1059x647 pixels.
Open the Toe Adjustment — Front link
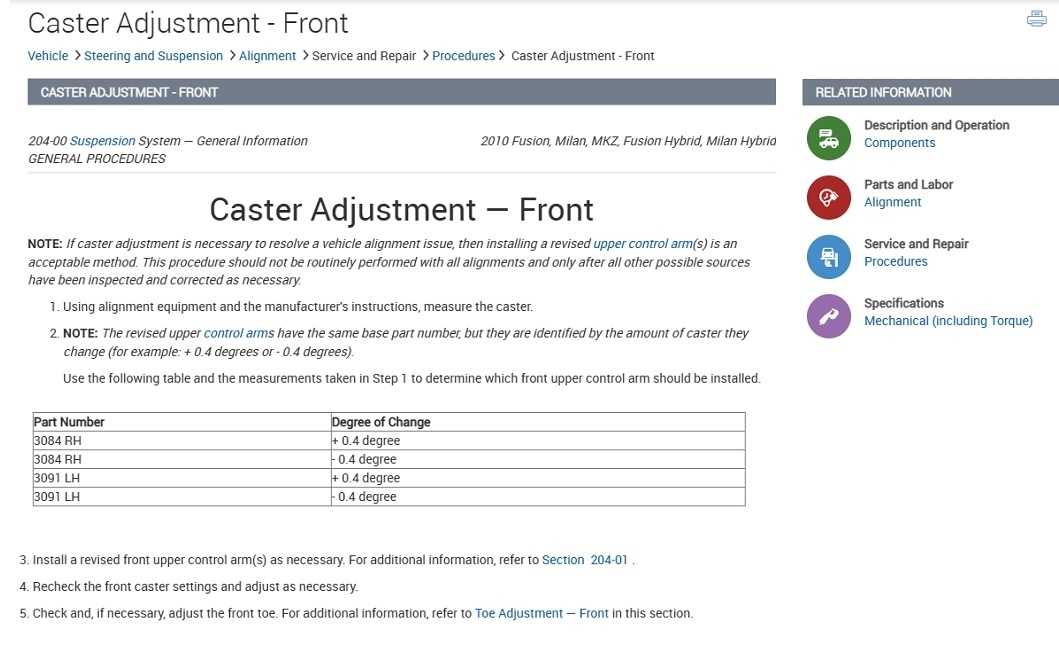pos(541,613)
